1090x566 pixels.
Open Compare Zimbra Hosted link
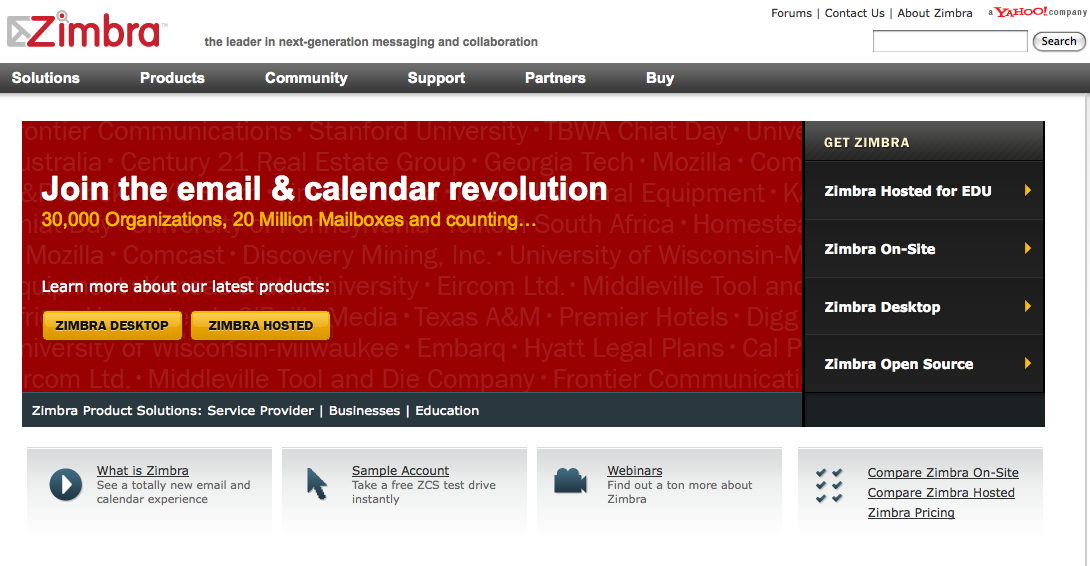click(x=941, y=493)
